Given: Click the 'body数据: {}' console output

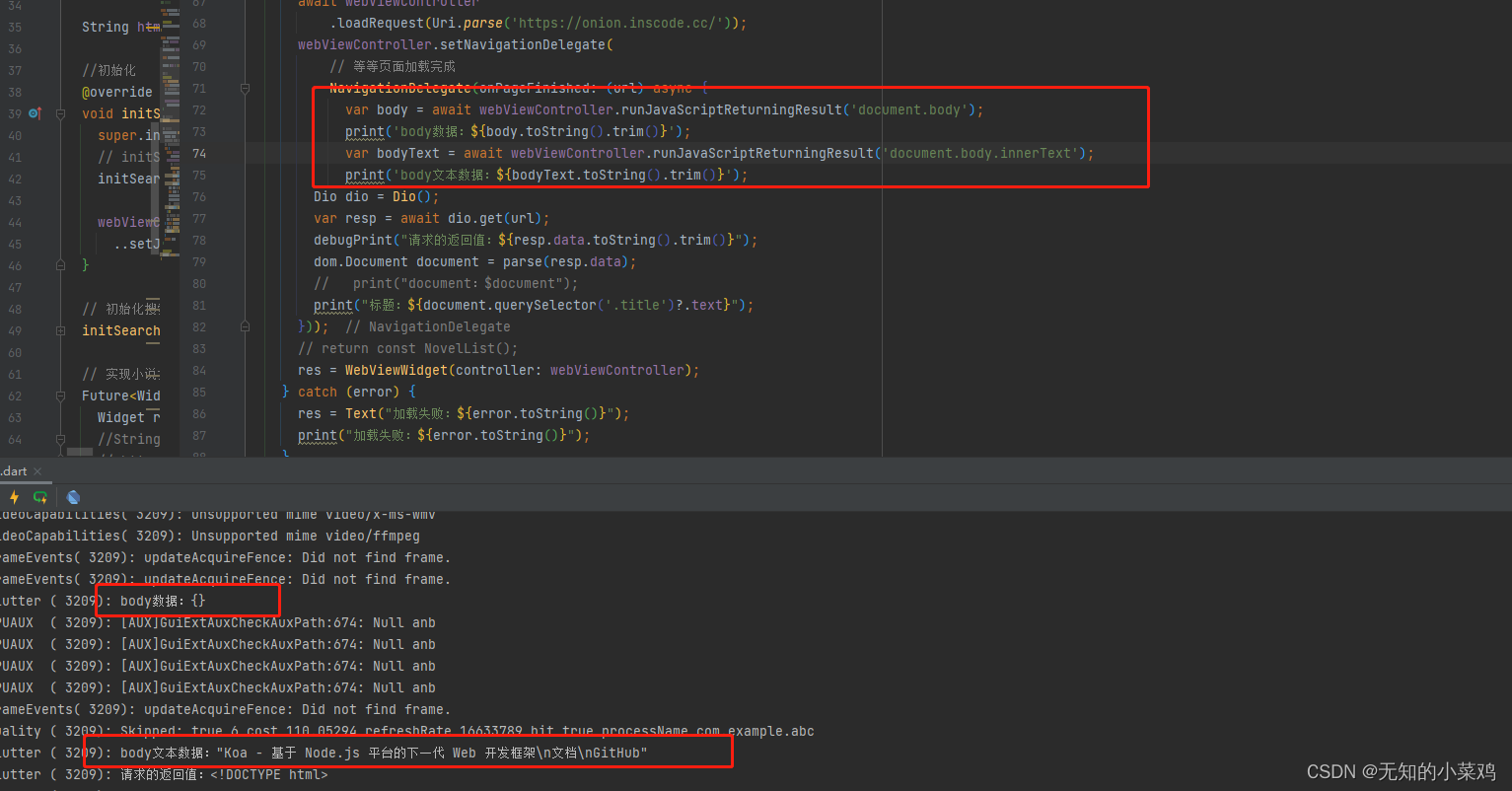Looking at the screenshot, I should click(163, 601).
